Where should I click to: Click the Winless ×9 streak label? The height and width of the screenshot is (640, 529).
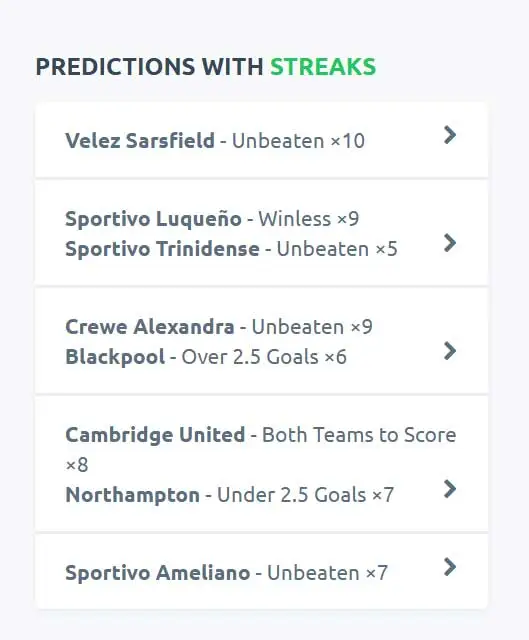(x=309, y=219)
